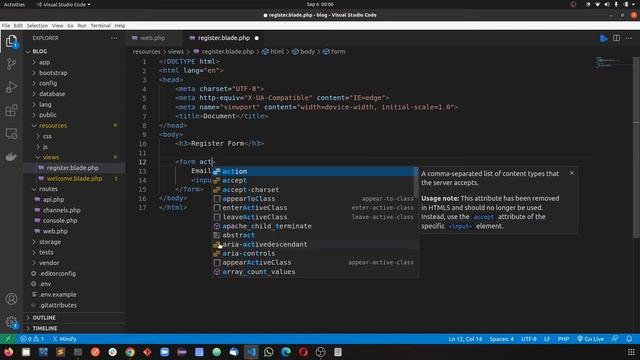Click body in breadcrumb path
640x360 pixels.
307,51
